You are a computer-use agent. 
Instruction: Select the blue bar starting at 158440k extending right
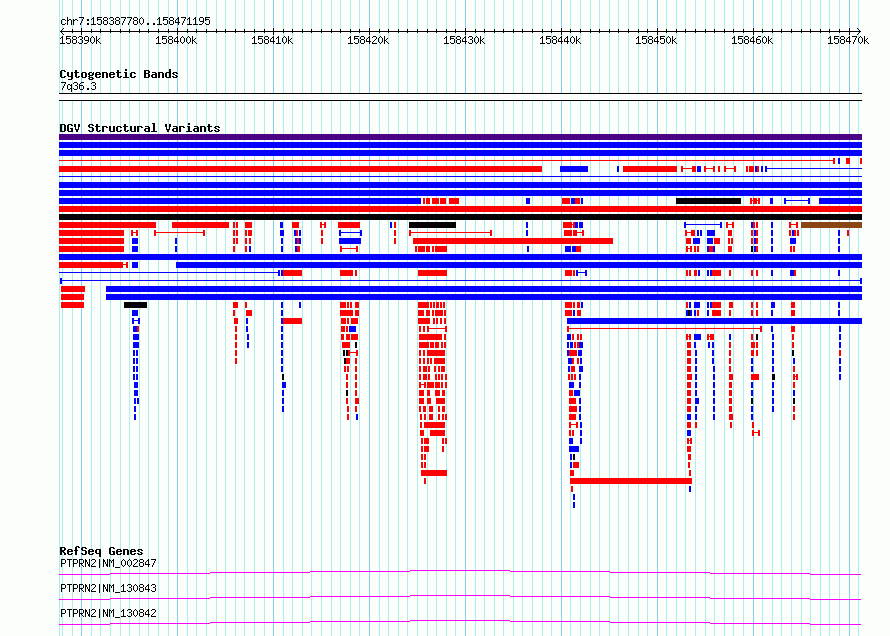coord(715,321)
